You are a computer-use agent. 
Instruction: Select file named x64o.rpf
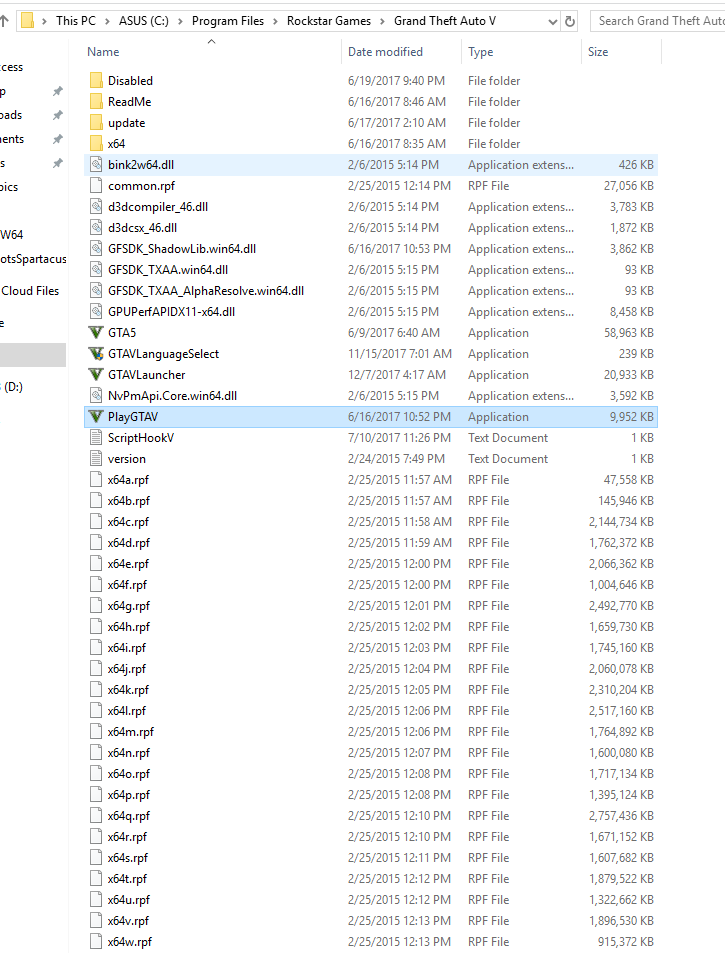128,774
